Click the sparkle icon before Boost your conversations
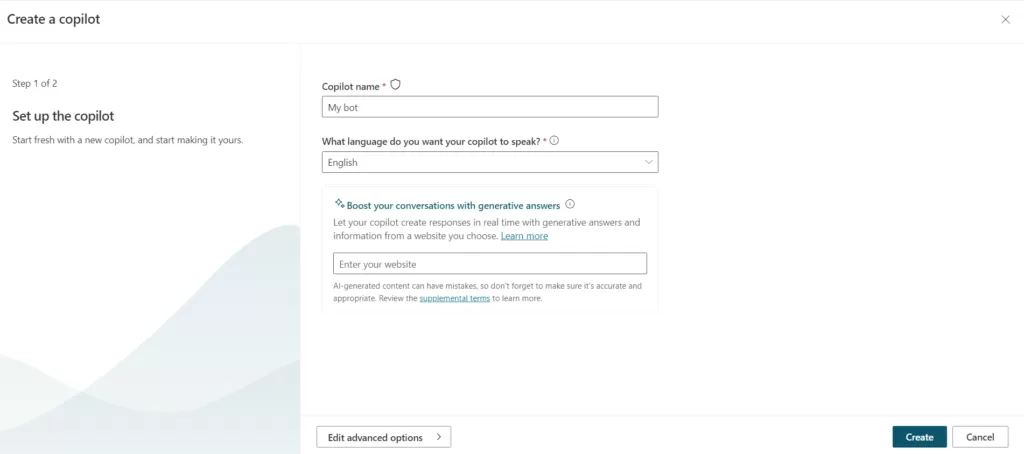This screenshot has height=454, width=1024. [340, 204]
